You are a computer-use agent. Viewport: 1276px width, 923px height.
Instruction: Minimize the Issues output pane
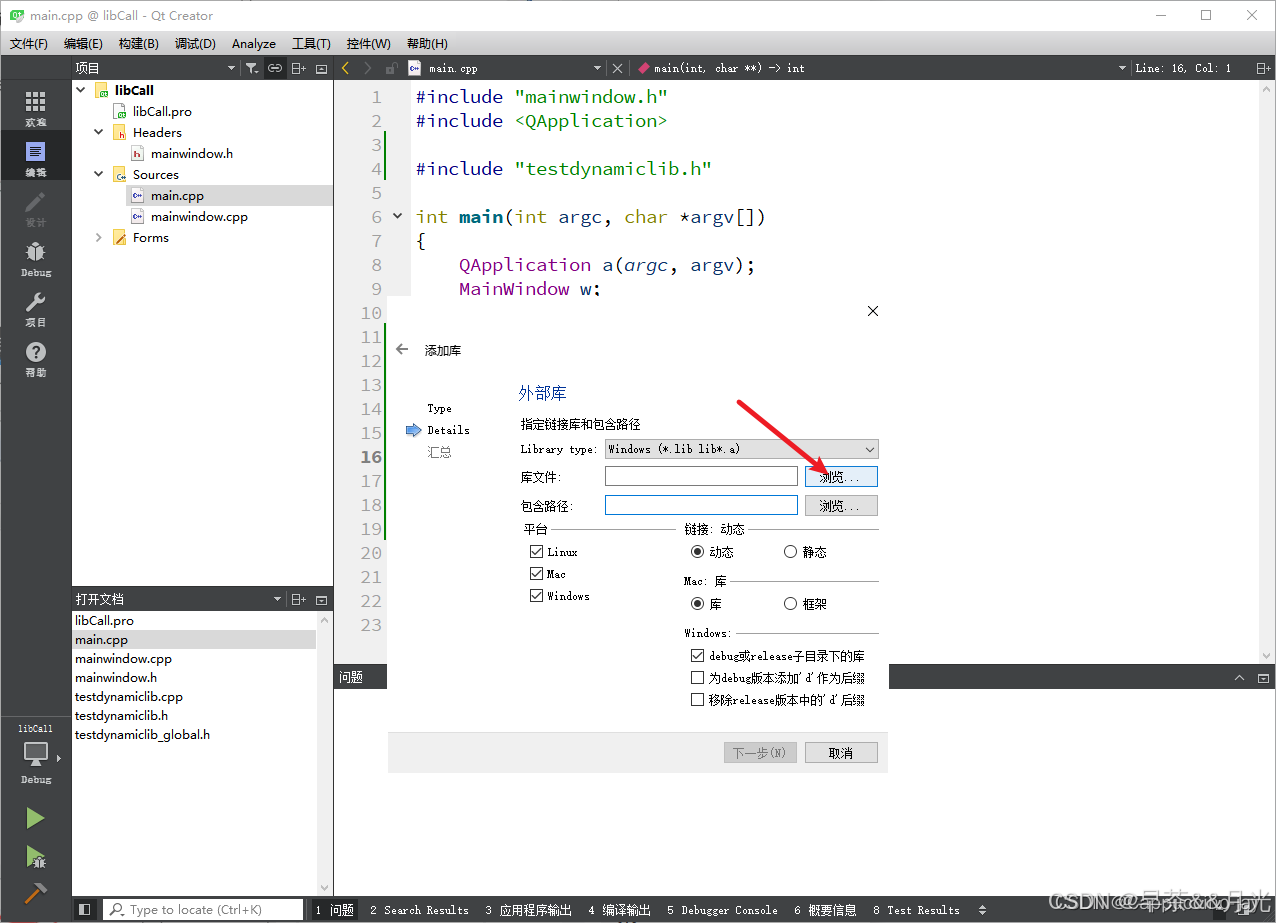1262,677
